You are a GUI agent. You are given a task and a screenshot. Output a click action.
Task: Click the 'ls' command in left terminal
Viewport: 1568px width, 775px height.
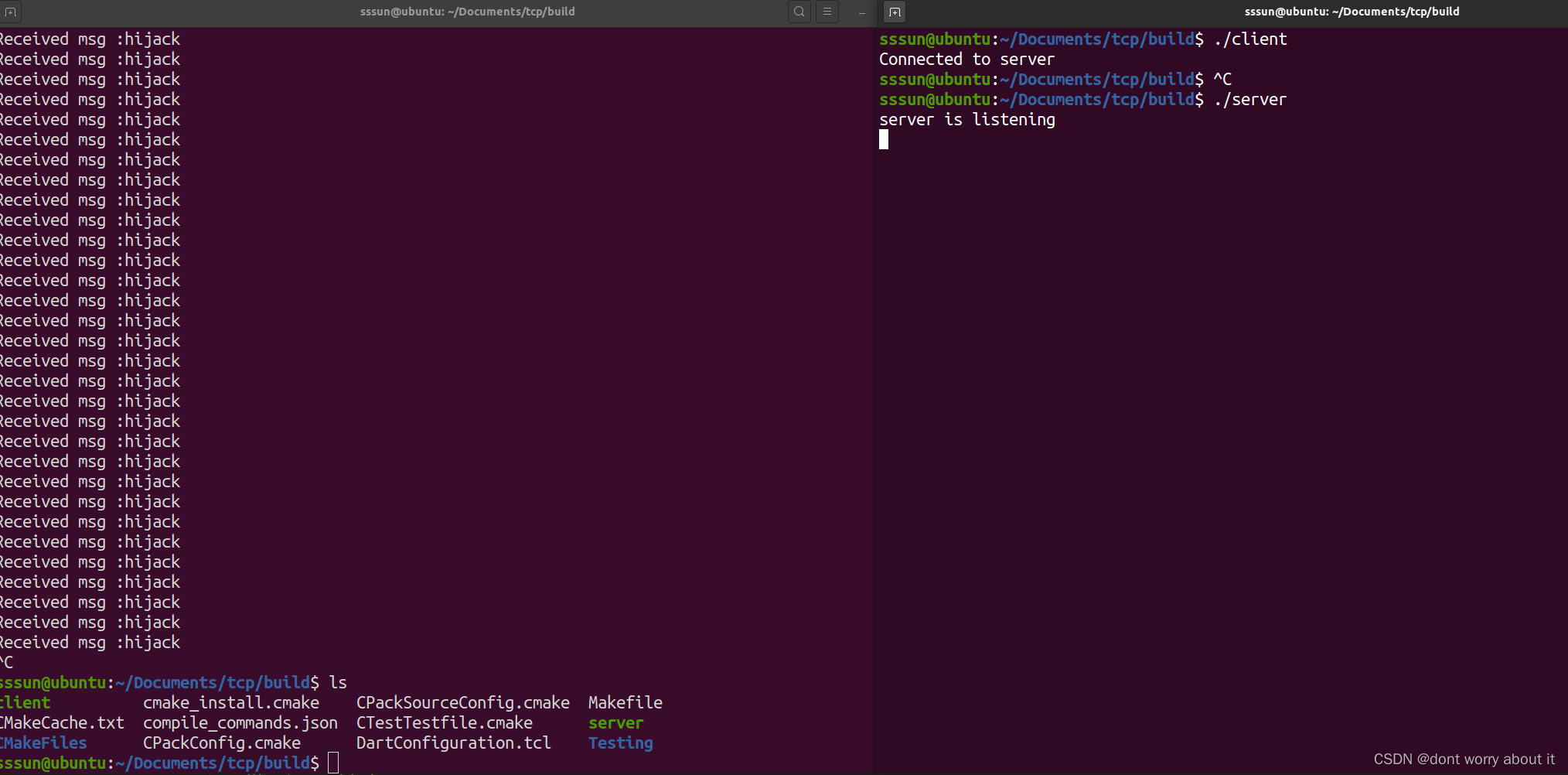(338, 682)
